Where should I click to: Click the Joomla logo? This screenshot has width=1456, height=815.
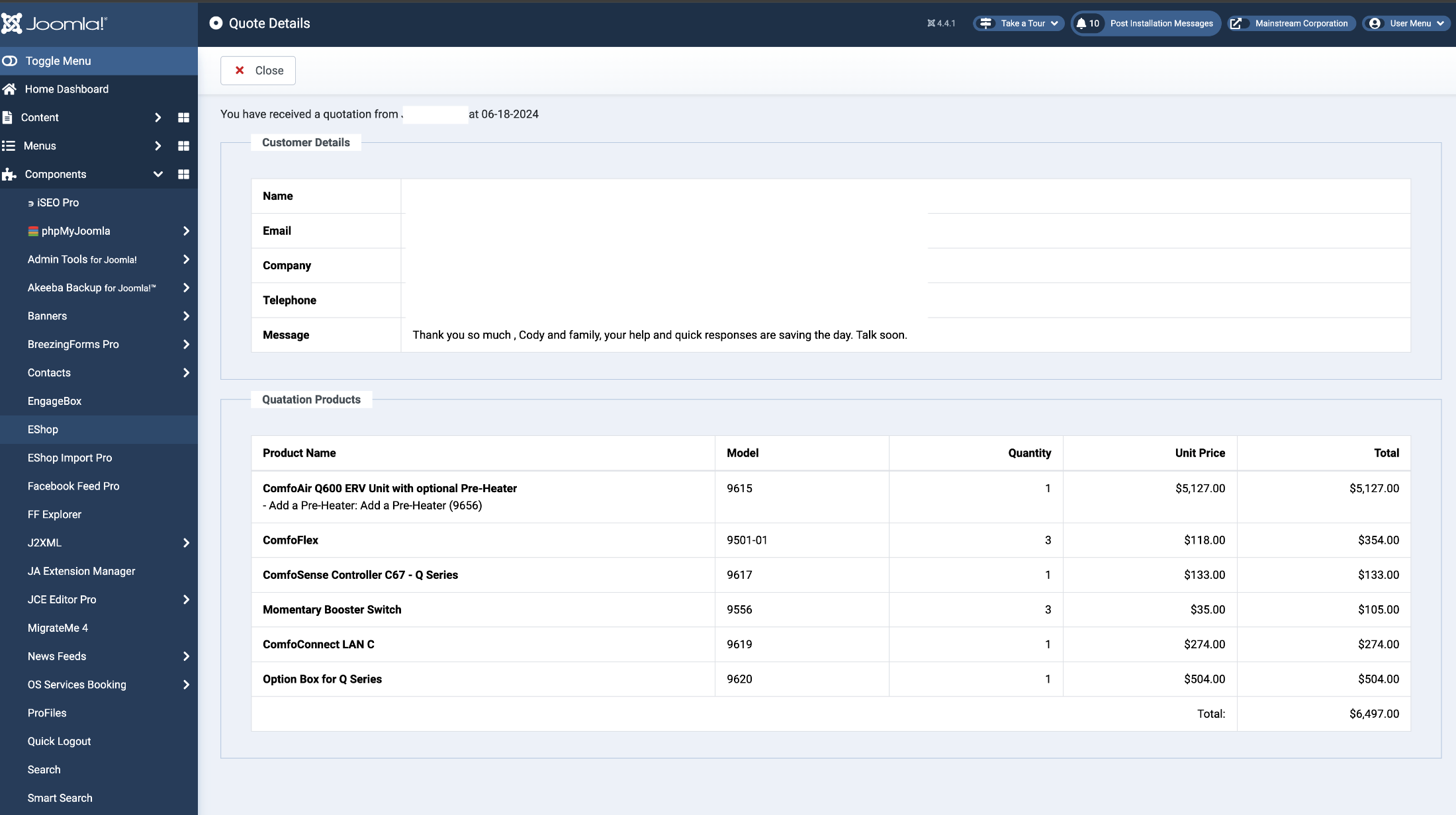coord(54,23)
